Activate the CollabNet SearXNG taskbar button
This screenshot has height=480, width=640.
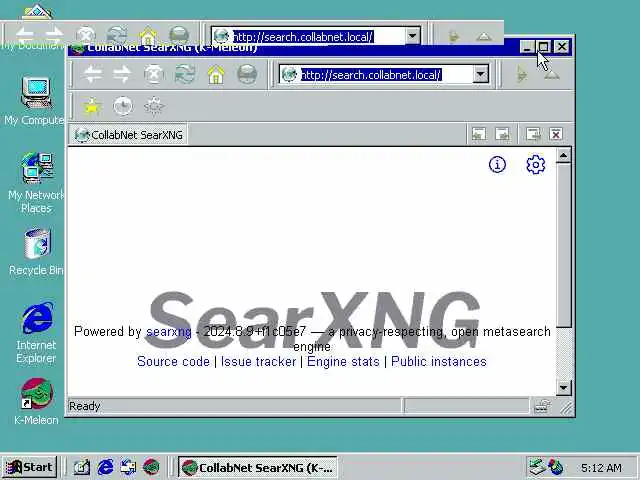pos(258,467)
